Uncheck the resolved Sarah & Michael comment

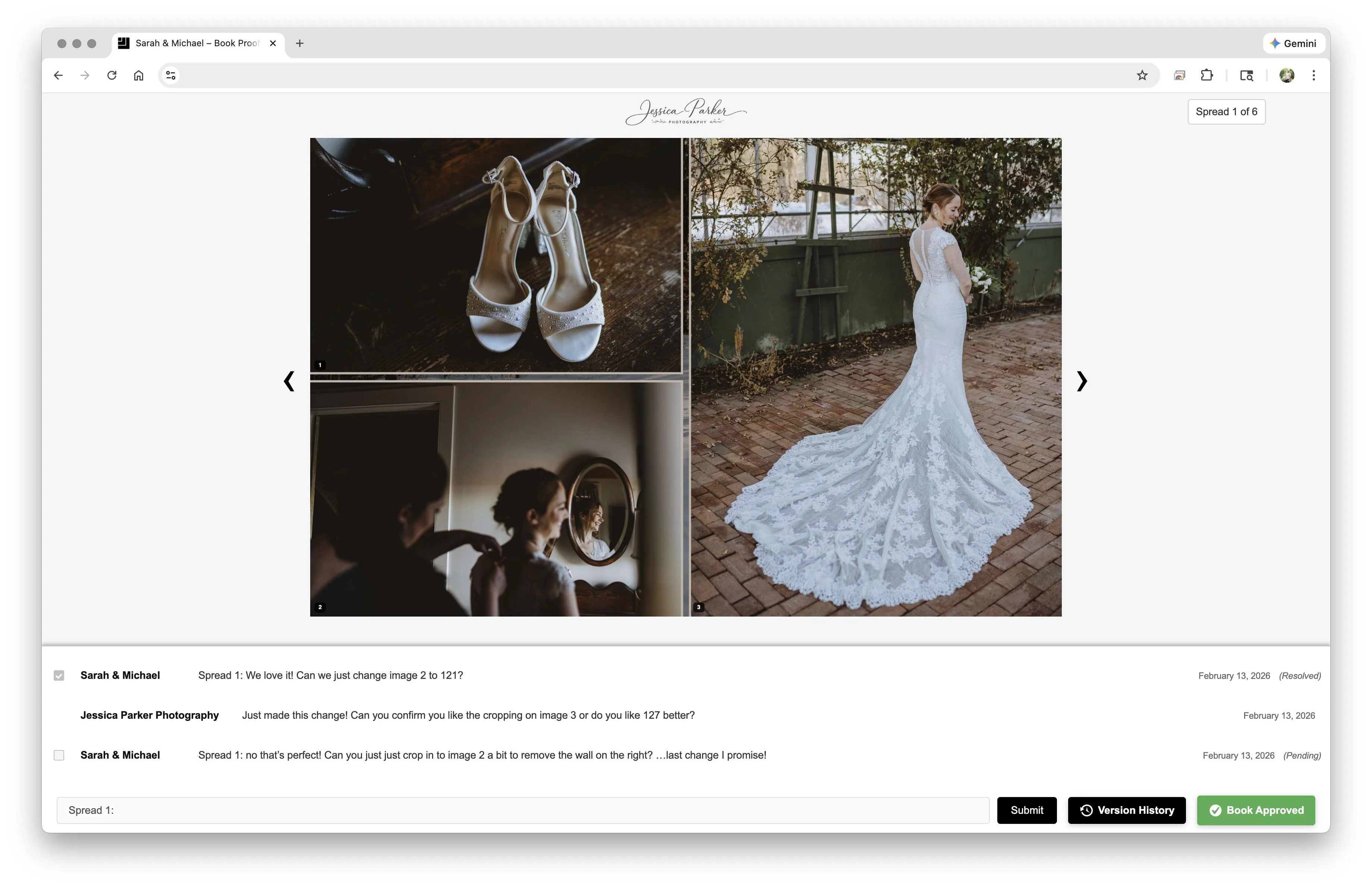59,676
